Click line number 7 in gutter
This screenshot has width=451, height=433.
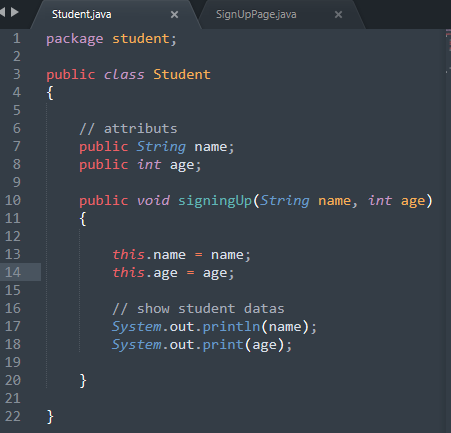[17, 146]
